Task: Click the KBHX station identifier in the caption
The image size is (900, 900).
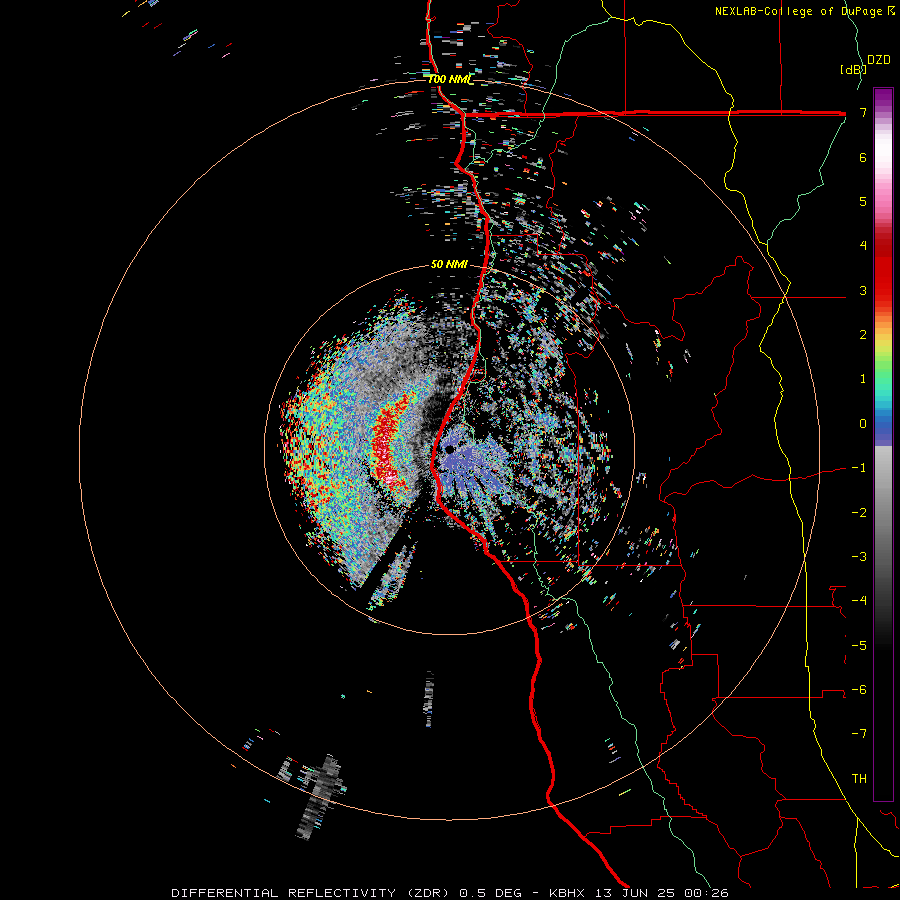Action: [567, 893]
